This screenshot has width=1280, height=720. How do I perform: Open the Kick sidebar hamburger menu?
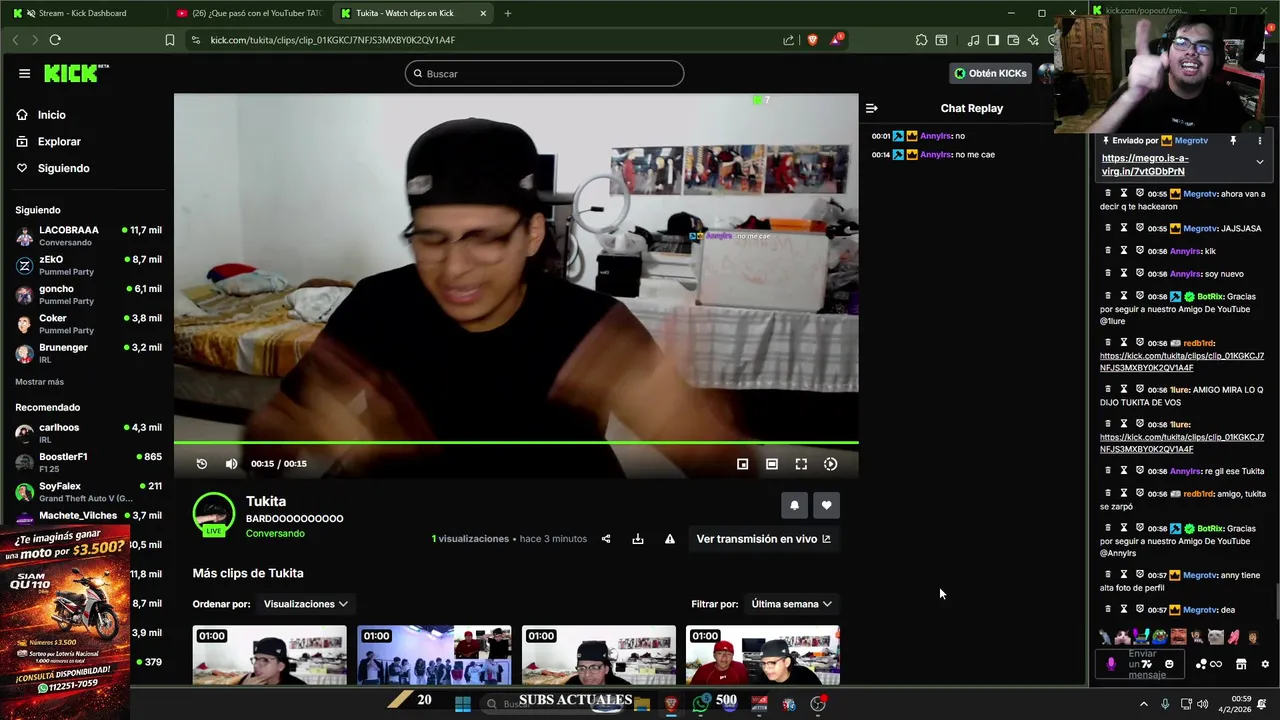pyautogui.click(x=24, y=73)
